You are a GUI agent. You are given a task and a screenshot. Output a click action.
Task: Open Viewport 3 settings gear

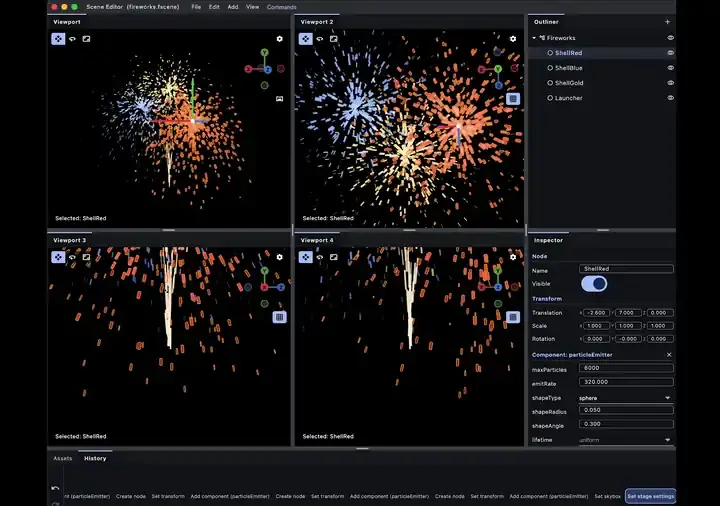coord(280,257)
